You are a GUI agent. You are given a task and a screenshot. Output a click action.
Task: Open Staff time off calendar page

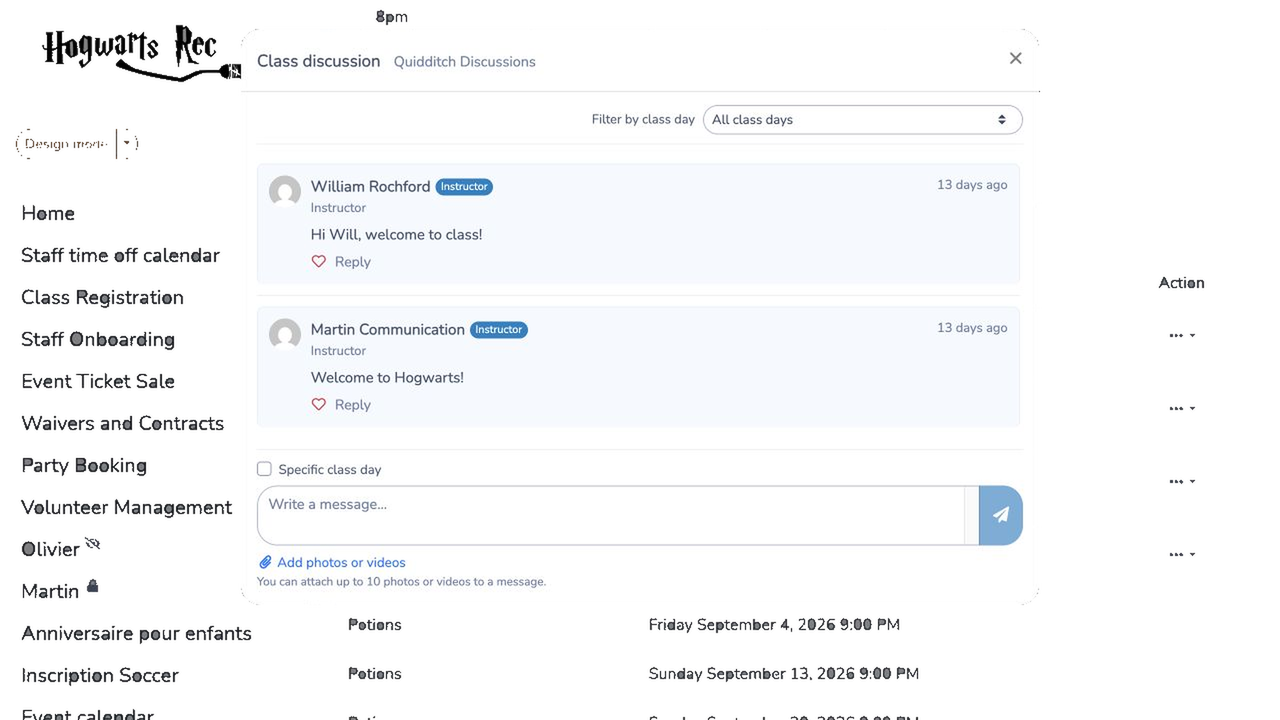point(120,255)
